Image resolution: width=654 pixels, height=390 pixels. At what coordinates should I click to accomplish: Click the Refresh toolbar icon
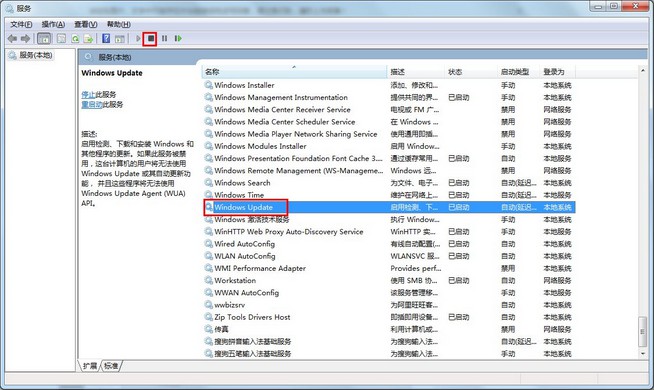click(x=75, y=39)
